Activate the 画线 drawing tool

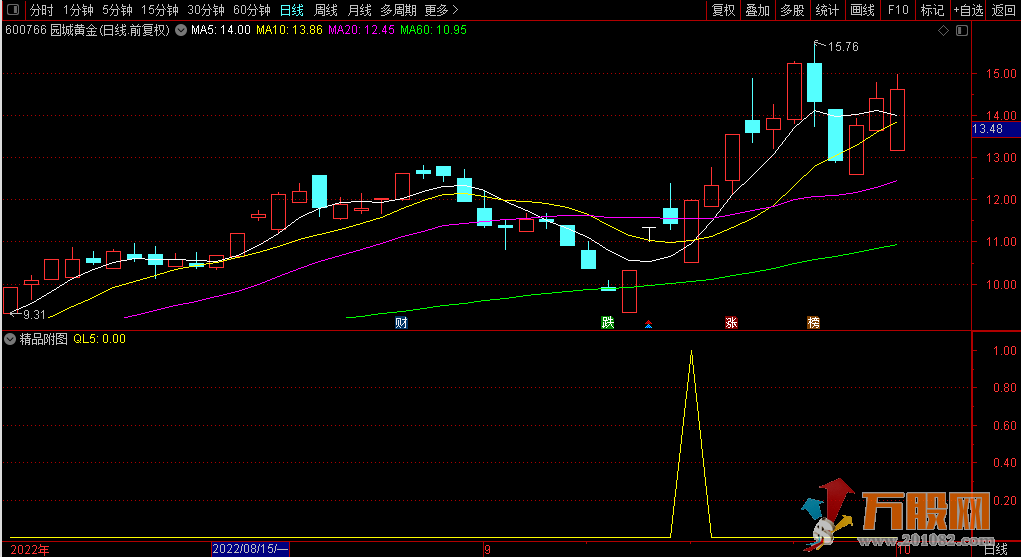pyautogui.click(x=862, y=10)
